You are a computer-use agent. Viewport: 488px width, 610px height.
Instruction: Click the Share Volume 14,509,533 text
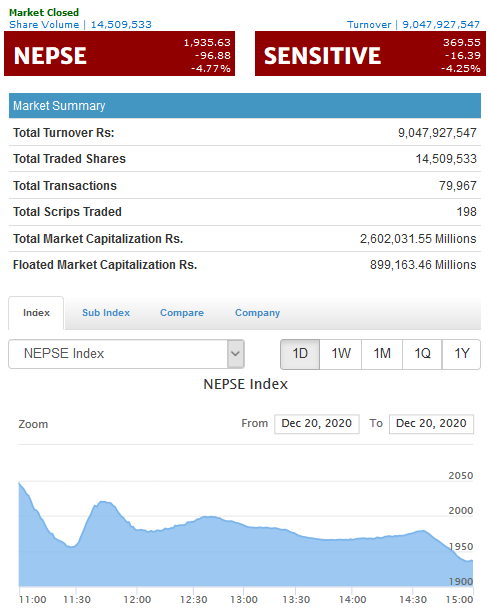[81, 25]
